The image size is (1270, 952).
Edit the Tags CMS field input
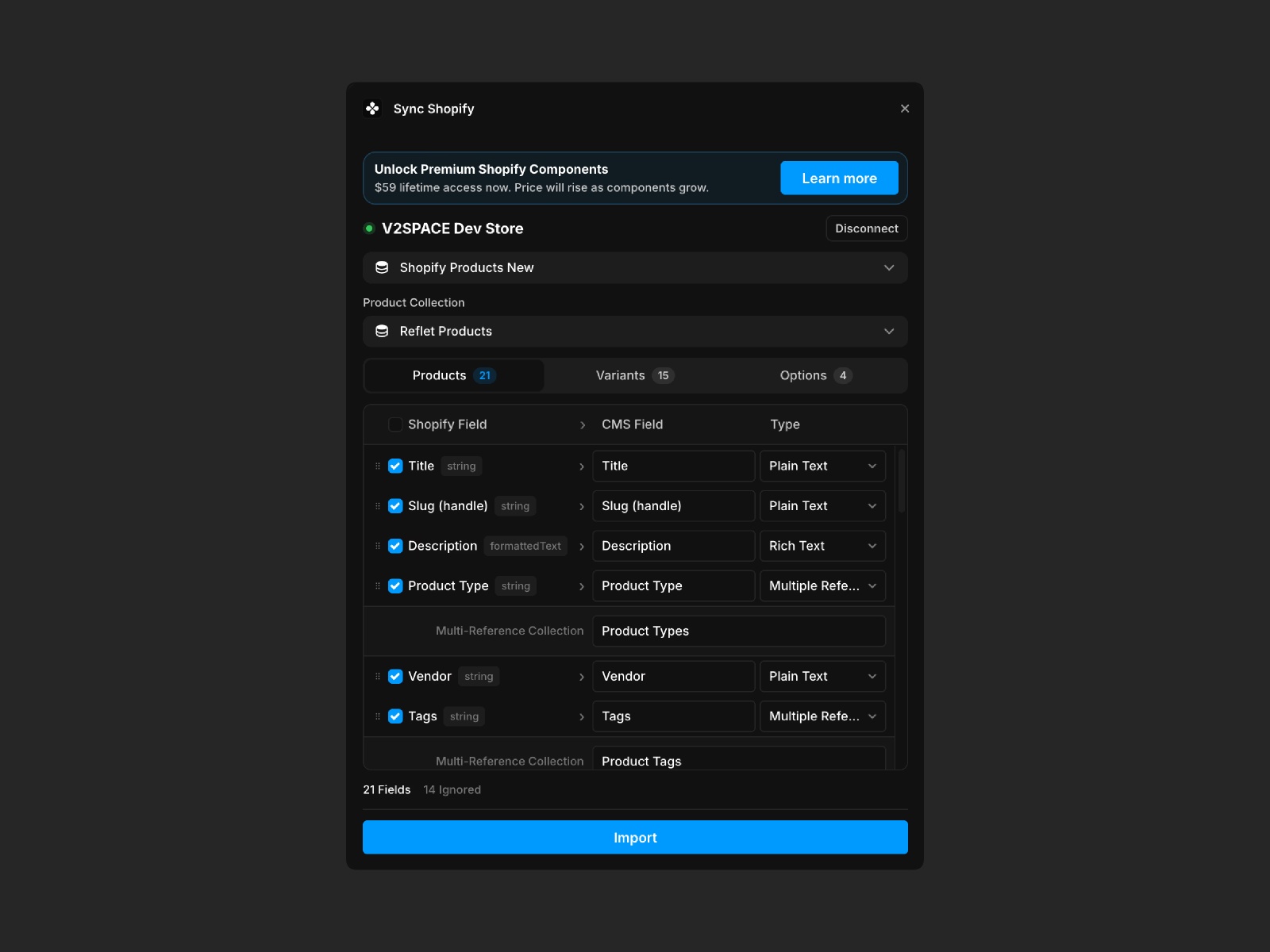click(673, 716)
